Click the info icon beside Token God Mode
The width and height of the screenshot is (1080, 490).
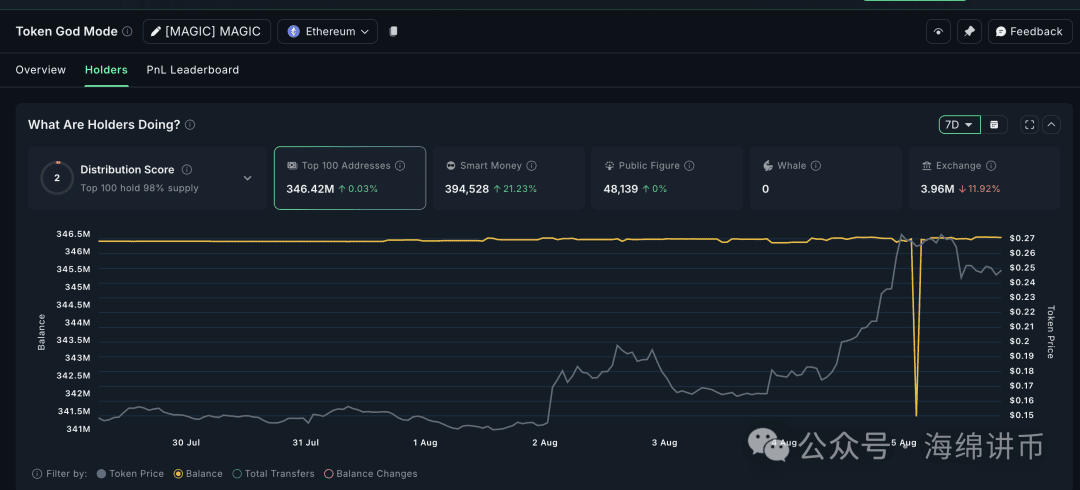(127, 32)
